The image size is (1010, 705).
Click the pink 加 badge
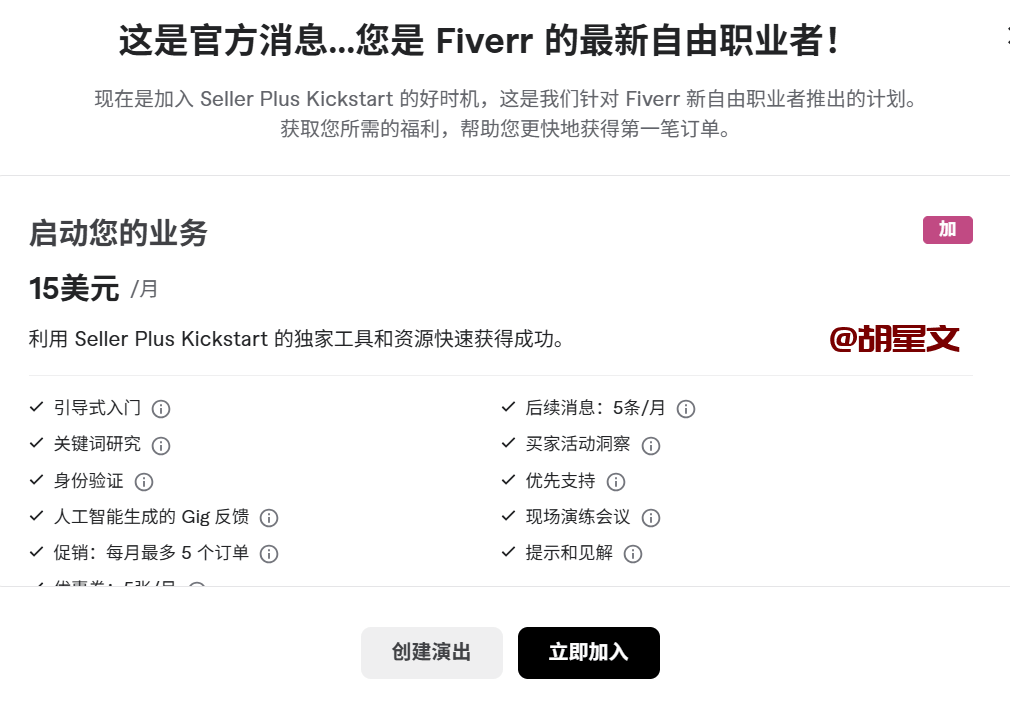coord(947,229)
